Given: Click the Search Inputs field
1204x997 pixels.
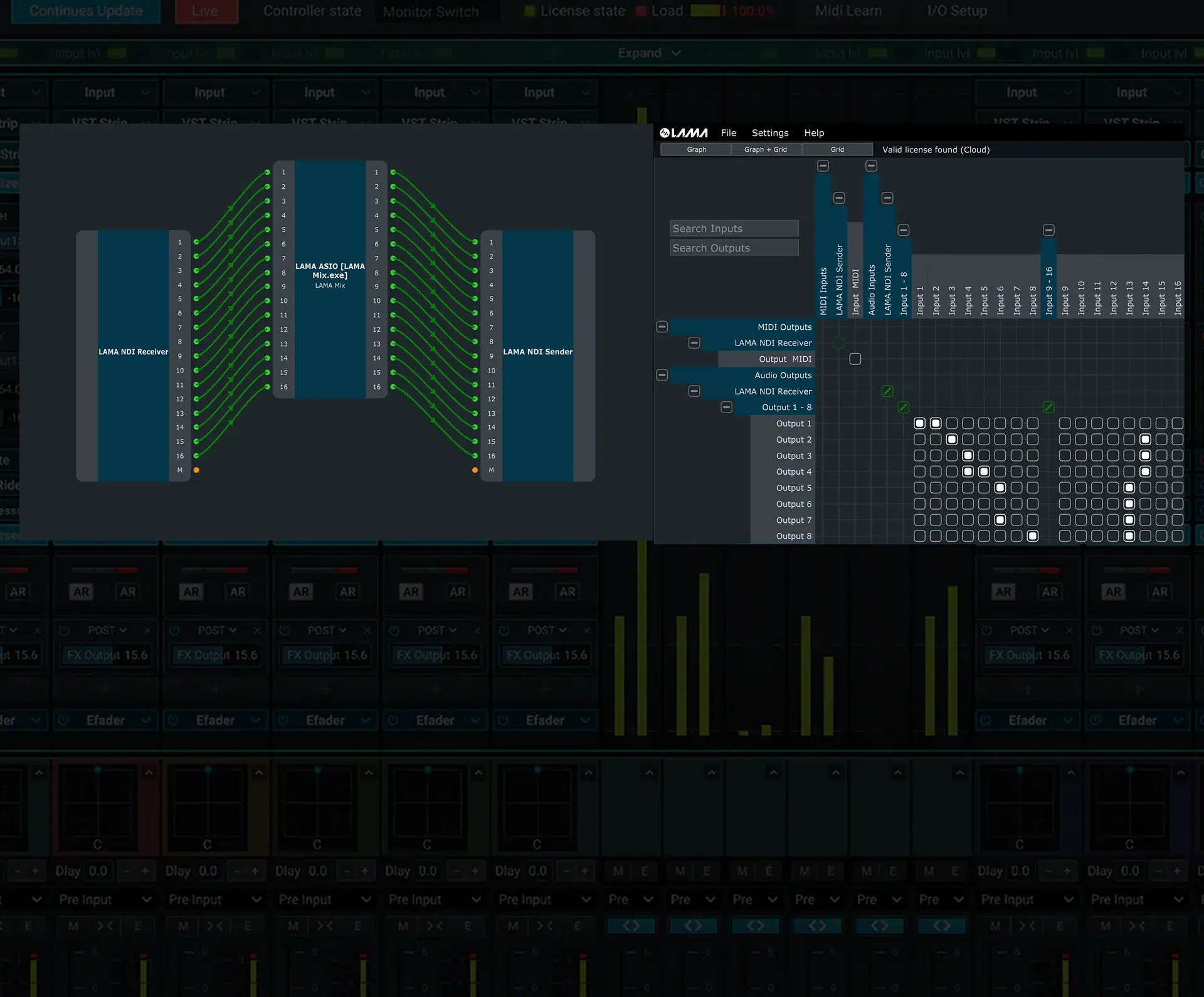Looking at the screenshot, I should 734,228.
